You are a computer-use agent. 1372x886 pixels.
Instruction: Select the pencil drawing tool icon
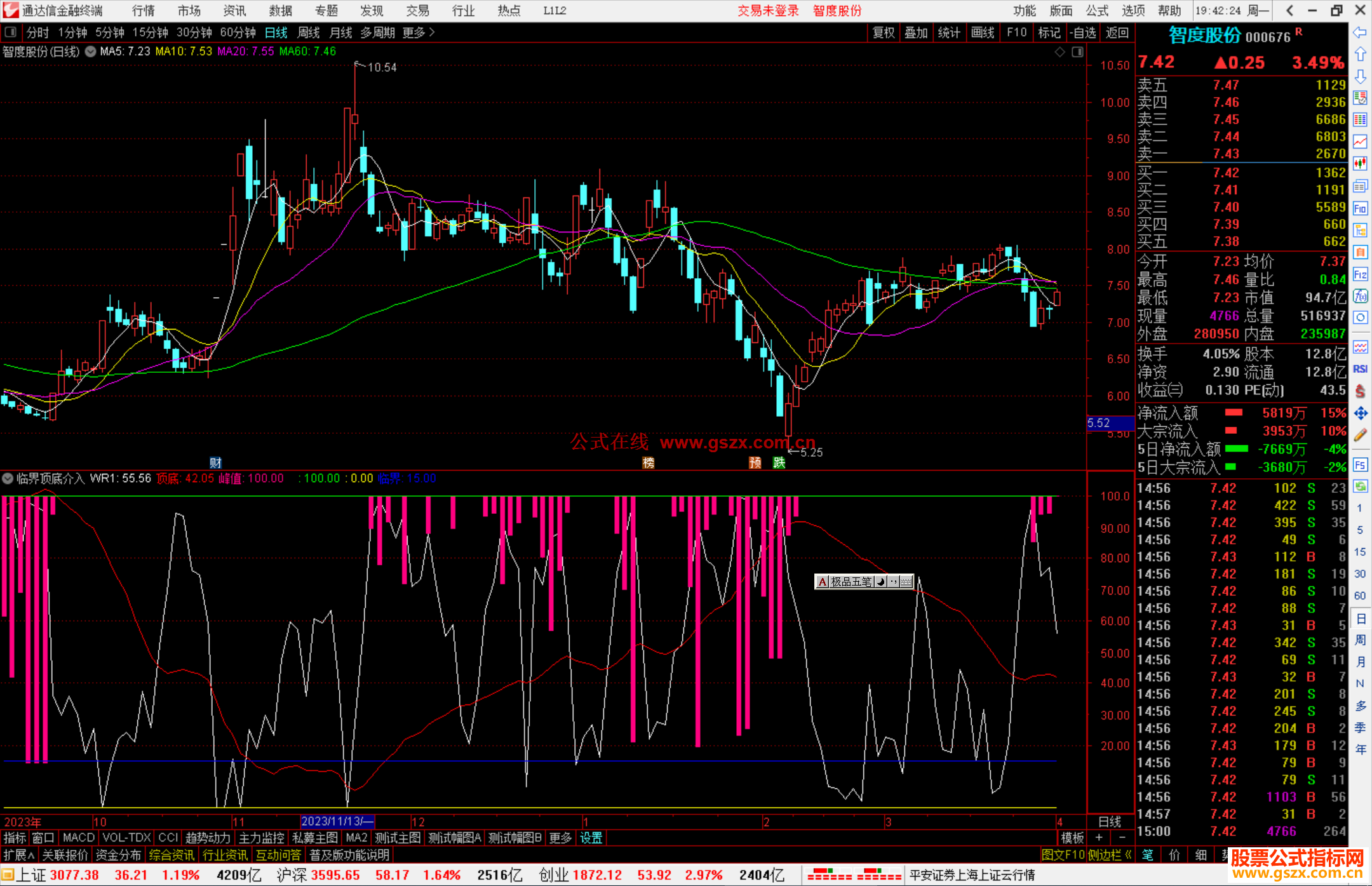1360,436
